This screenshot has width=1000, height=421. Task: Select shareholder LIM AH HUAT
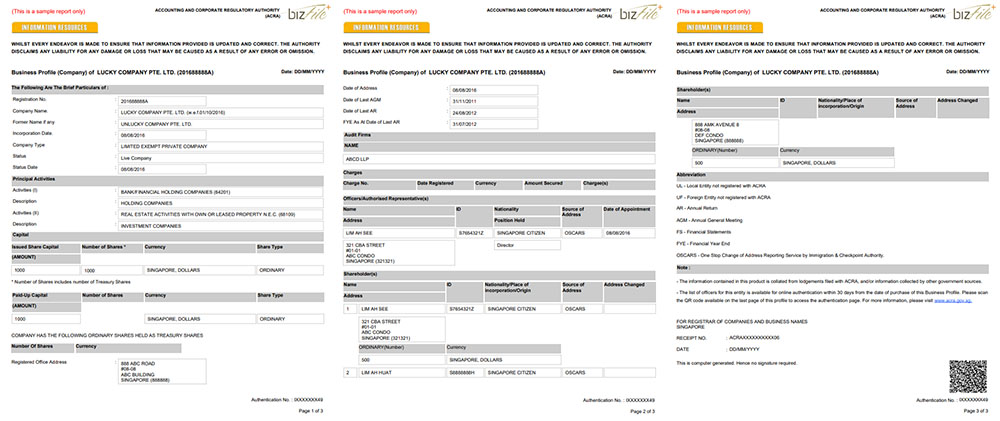click(x=401, y=373)
